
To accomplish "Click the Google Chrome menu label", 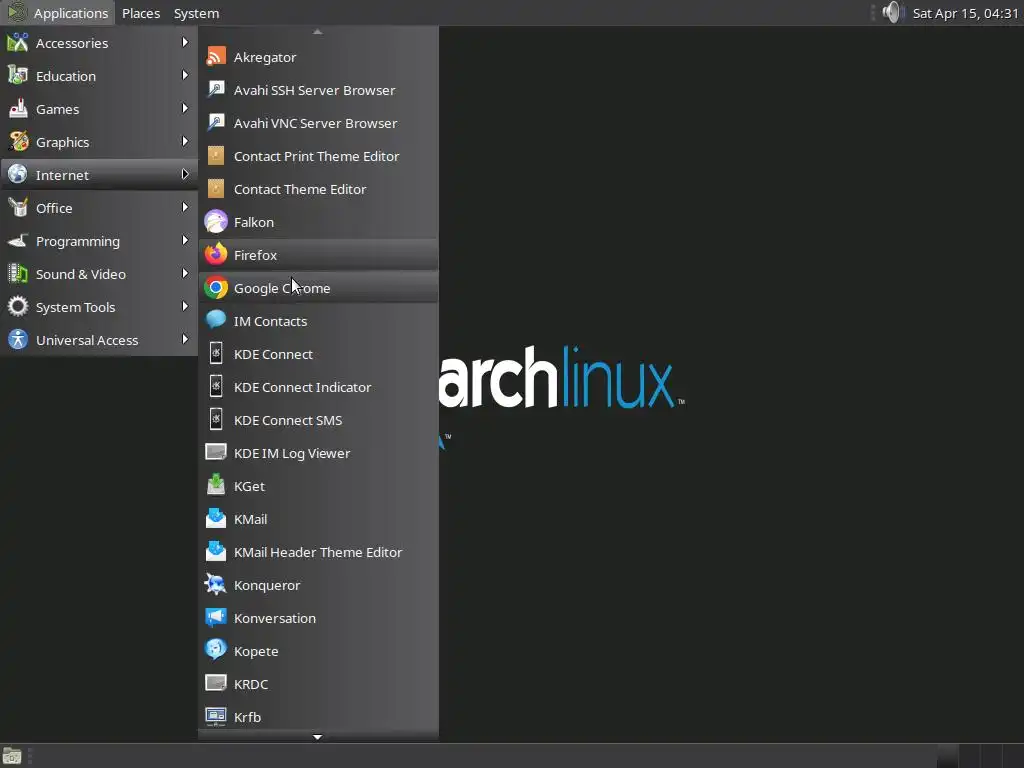I will (282, 288).
